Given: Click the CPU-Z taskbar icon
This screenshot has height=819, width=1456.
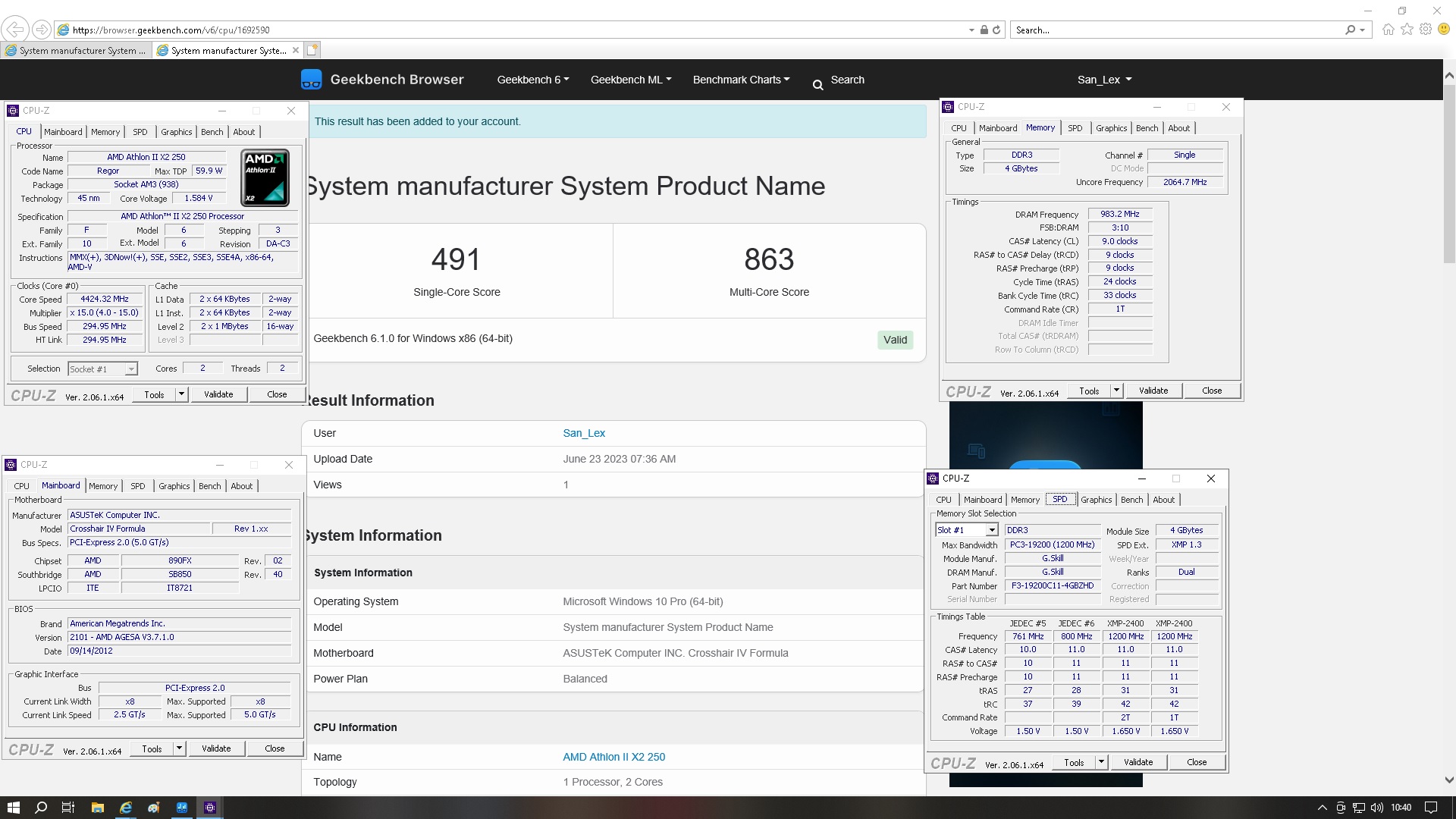Looking at the screenshot, I should pyautogui.click(x=210, y=808).
